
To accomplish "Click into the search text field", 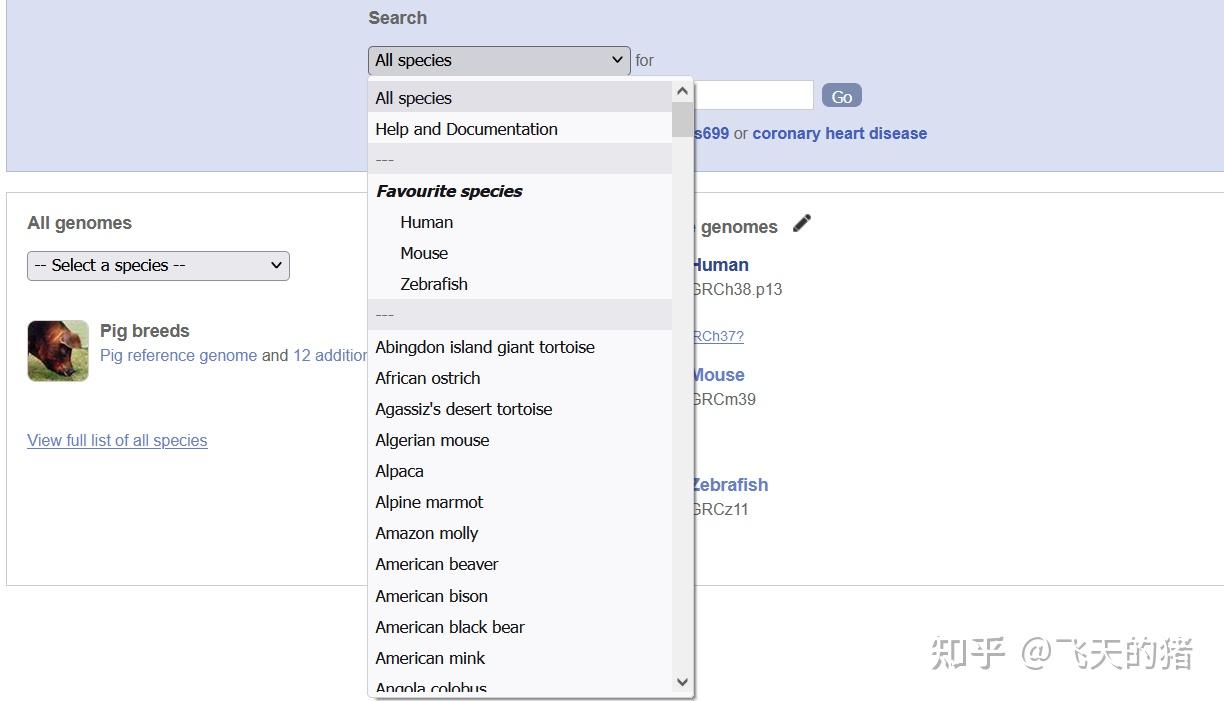I will tap(754, 96).
